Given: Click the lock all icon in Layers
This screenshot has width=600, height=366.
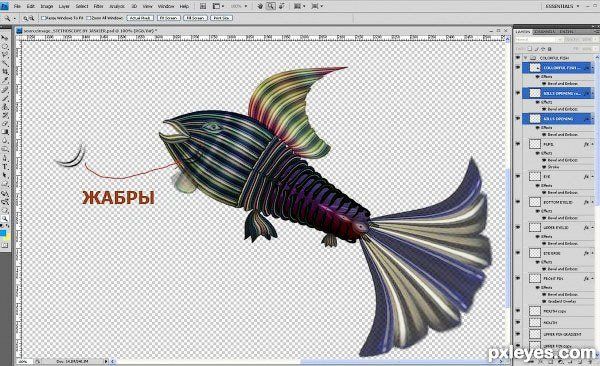Looking at the screenshot, I should click(x=549, y=49).
